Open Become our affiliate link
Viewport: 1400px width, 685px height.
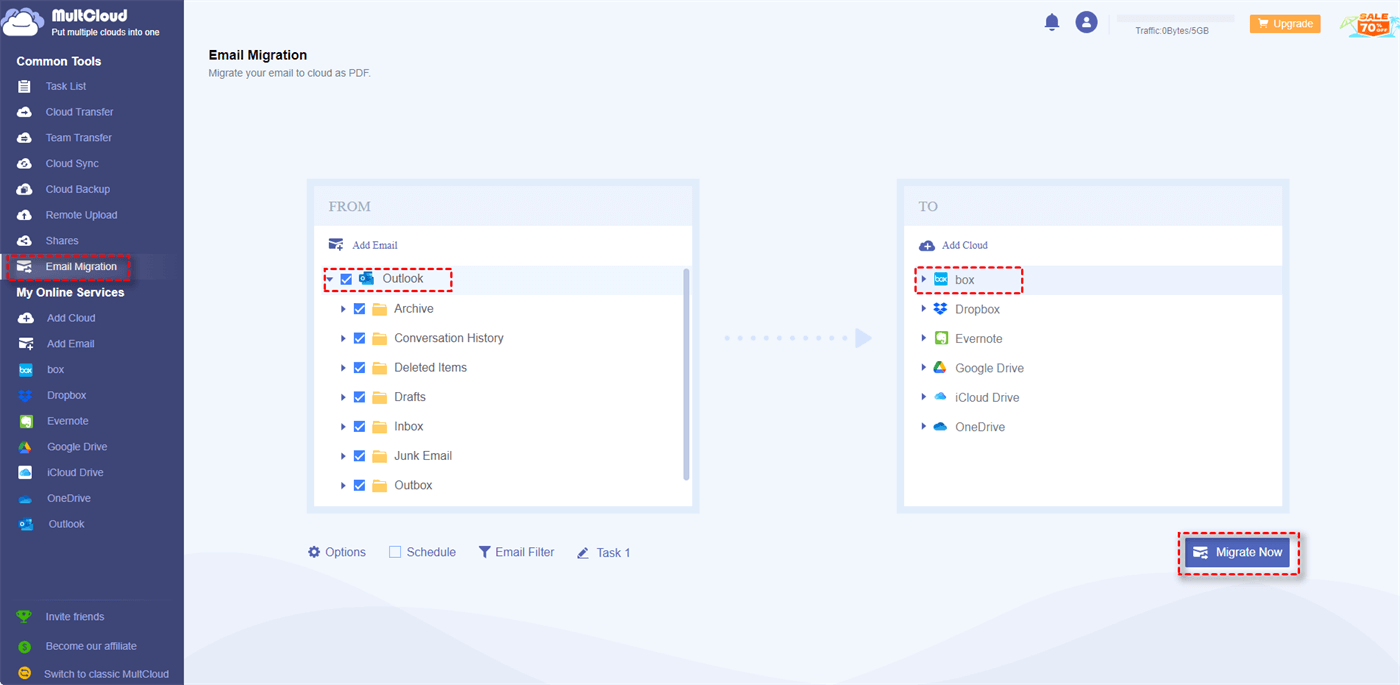[x=91, y=646]
